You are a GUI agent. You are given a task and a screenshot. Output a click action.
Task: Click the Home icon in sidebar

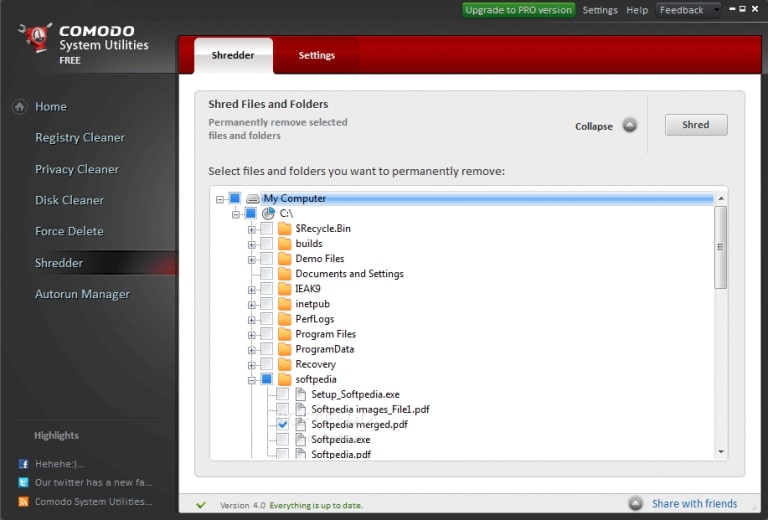click(20, 107)
